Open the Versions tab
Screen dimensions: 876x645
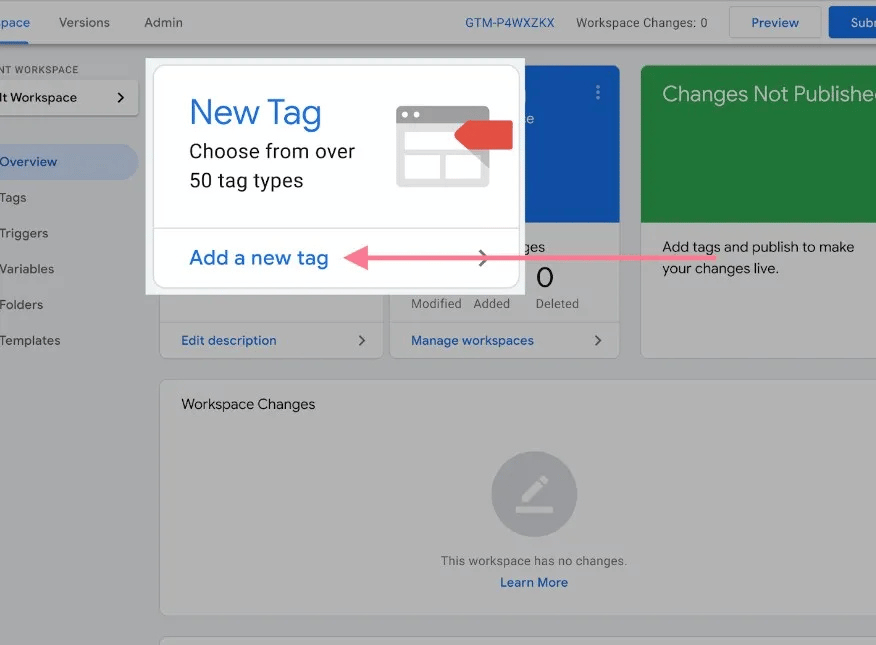click(x=84, y=22)
